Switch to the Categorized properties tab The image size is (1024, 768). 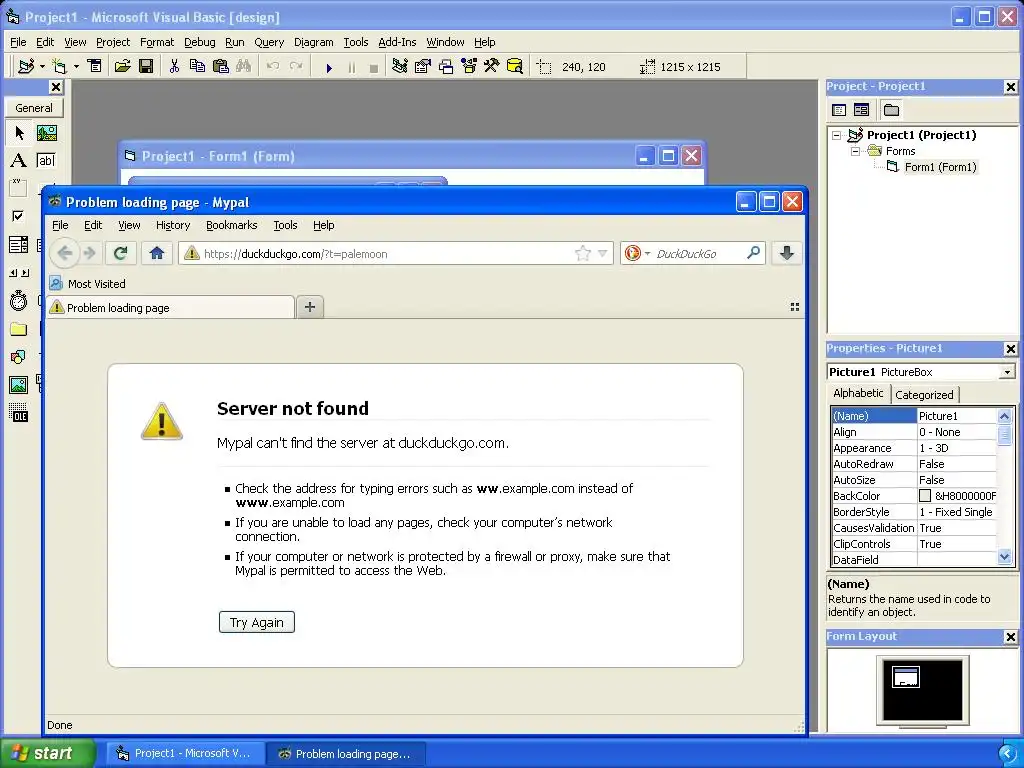(x=924, y=394)
